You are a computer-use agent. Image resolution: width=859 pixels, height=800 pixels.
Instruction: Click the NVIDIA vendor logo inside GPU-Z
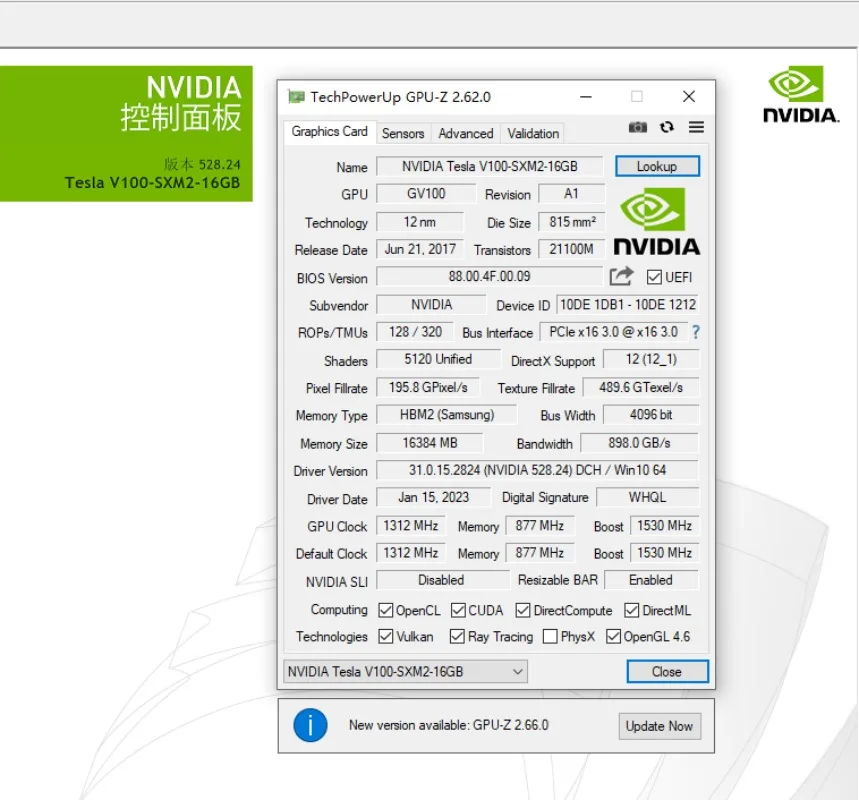click(656, 222)
